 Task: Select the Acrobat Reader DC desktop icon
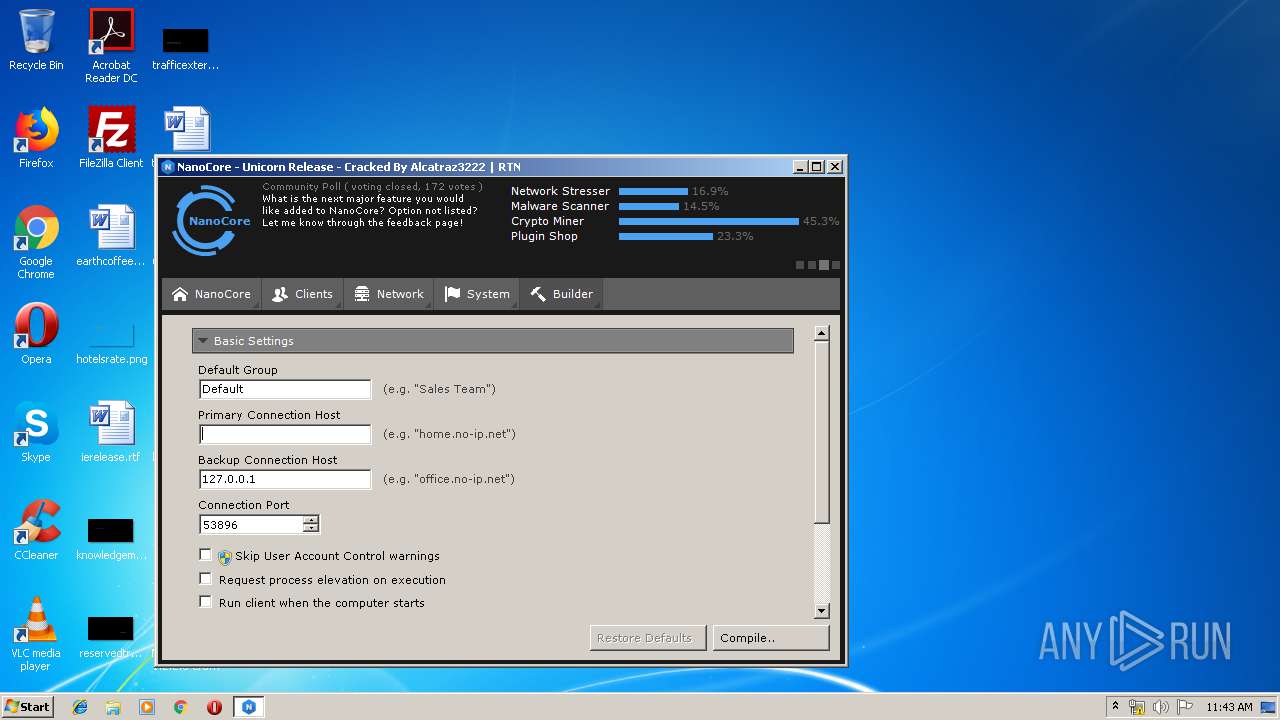click(111, 46)
